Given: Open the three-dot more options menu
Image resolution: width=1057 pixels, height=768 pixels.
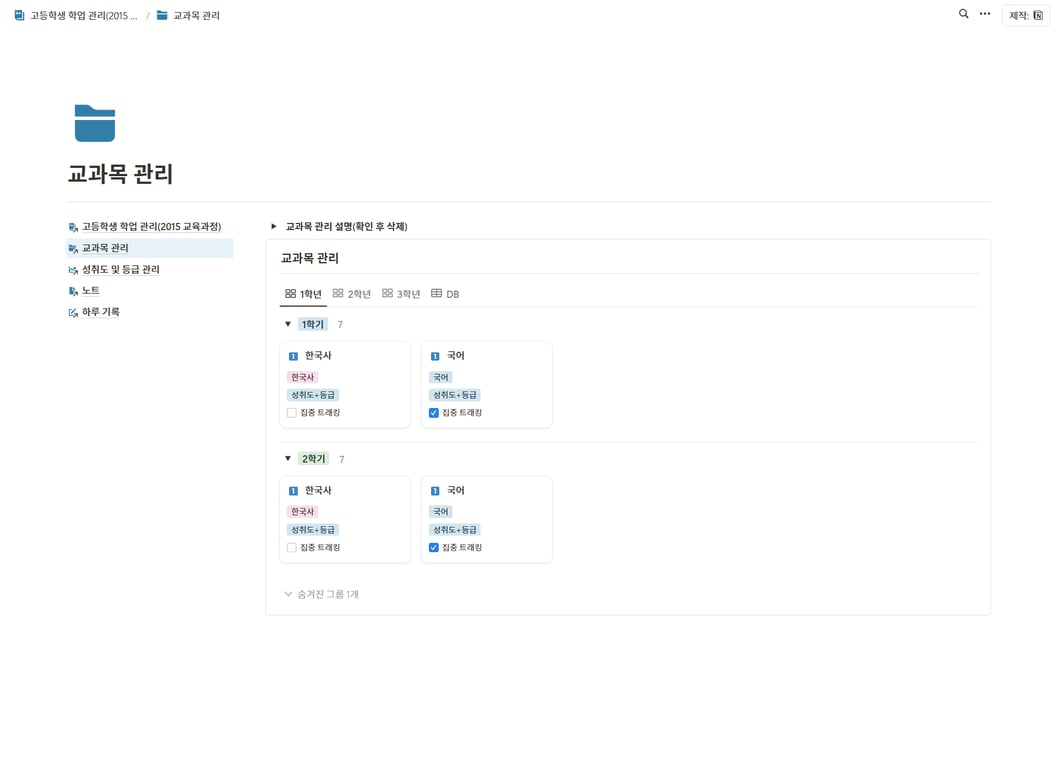Looking at the screenshot, I should pos(985,13).
